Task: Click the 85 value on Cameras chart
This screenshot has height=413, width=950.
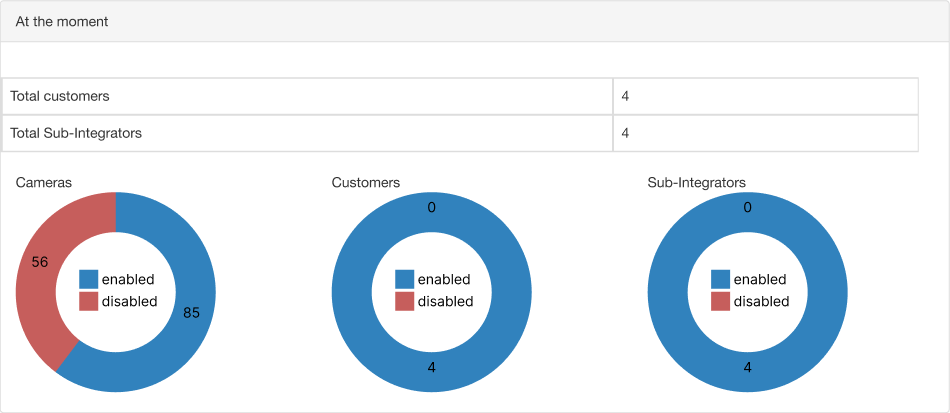Action: tap(191, 312)
